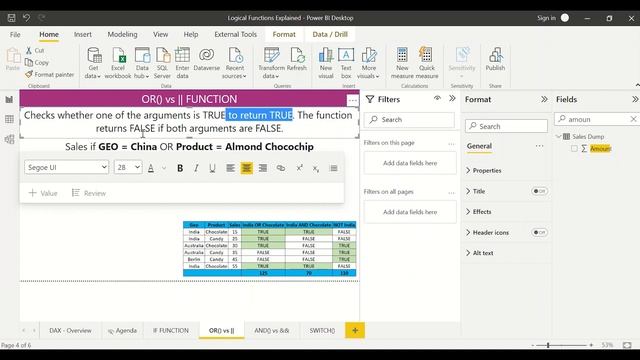Image resolution: width=640 pixels, height=360 pixels.
Task: Open Get data
Action: 93,62
